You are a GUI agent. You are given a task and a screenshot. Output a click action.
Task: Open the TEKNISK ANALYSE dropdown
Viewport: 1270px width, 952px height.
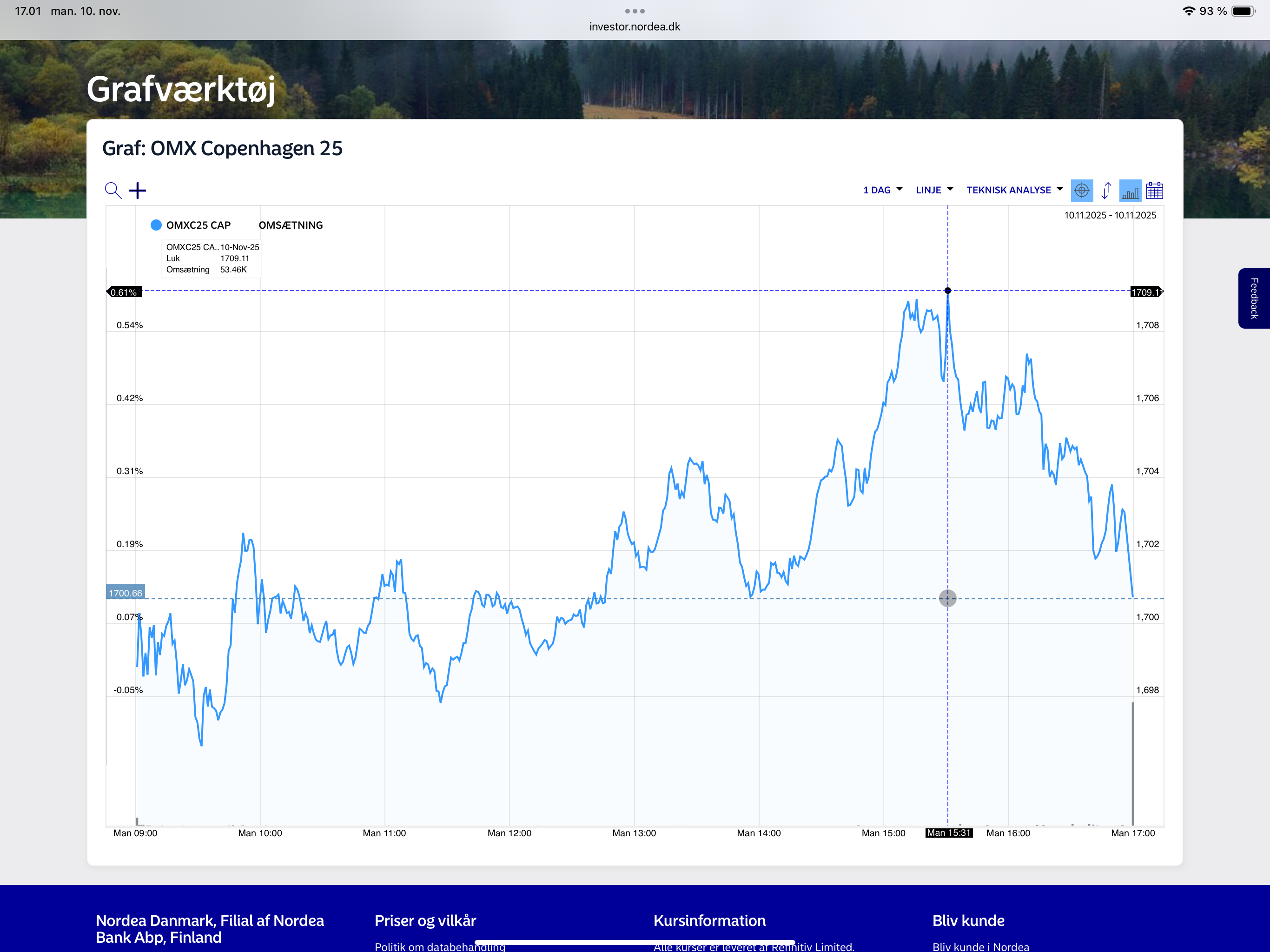[1015, 190]
